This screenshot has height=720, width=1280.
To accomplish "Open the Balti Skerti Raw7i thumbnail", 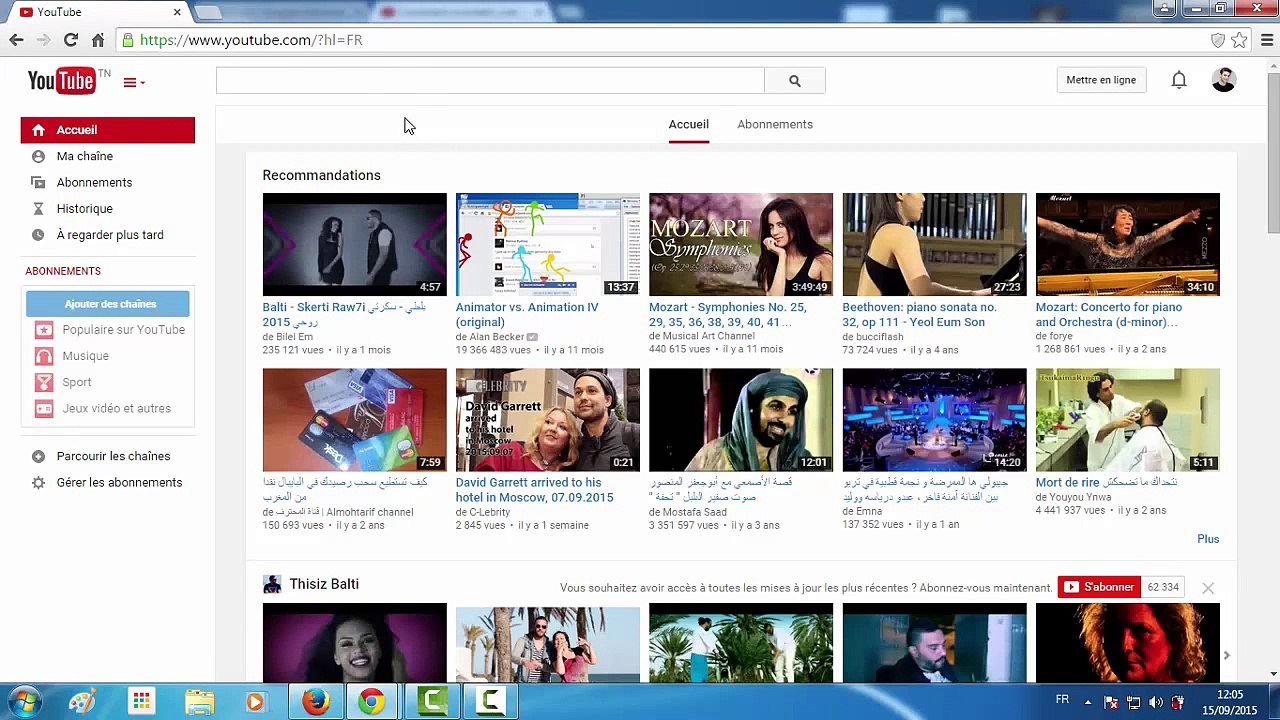I will tap(354, 244).
